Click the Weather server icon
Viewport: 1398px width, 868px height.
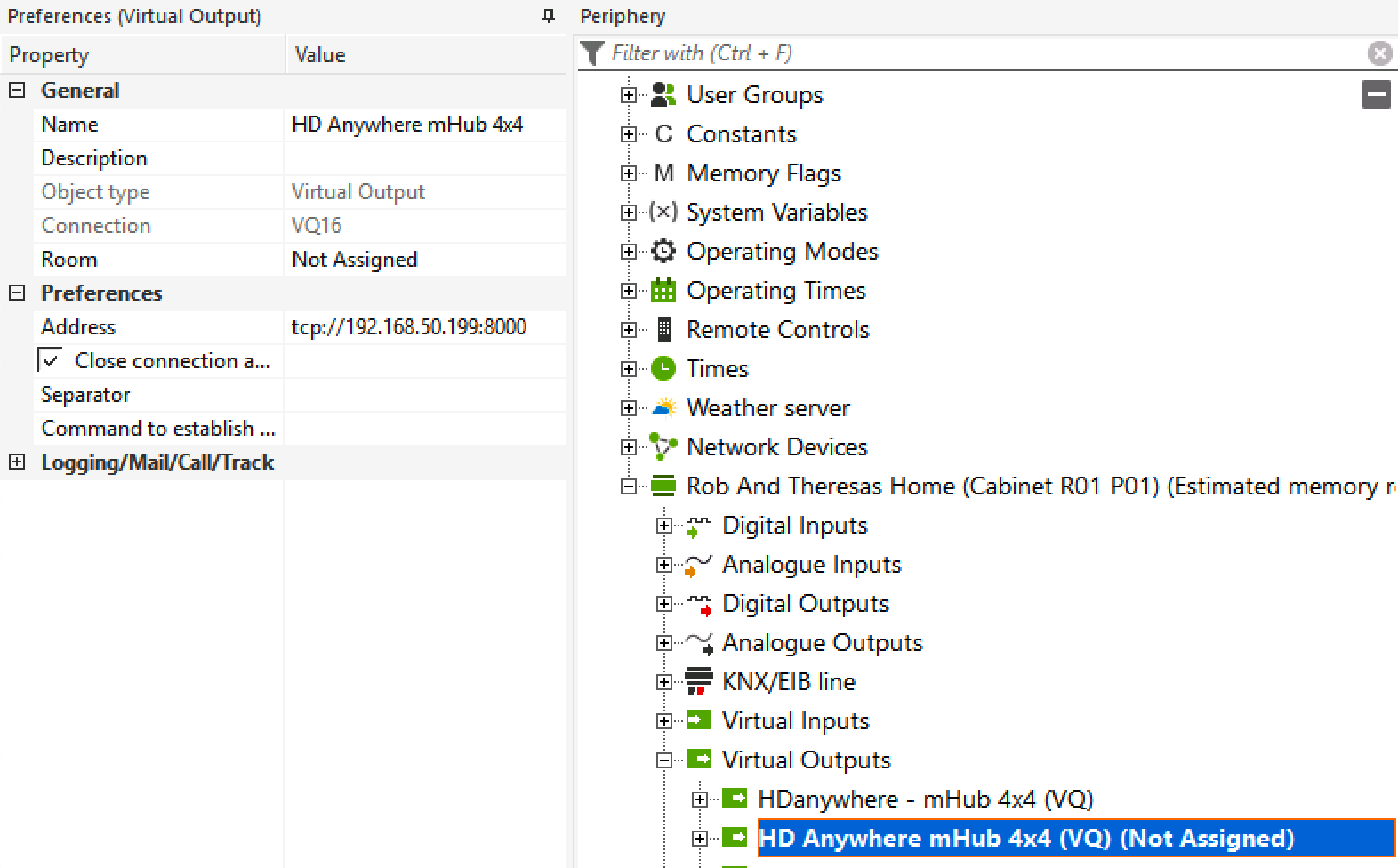pos(663,407)
